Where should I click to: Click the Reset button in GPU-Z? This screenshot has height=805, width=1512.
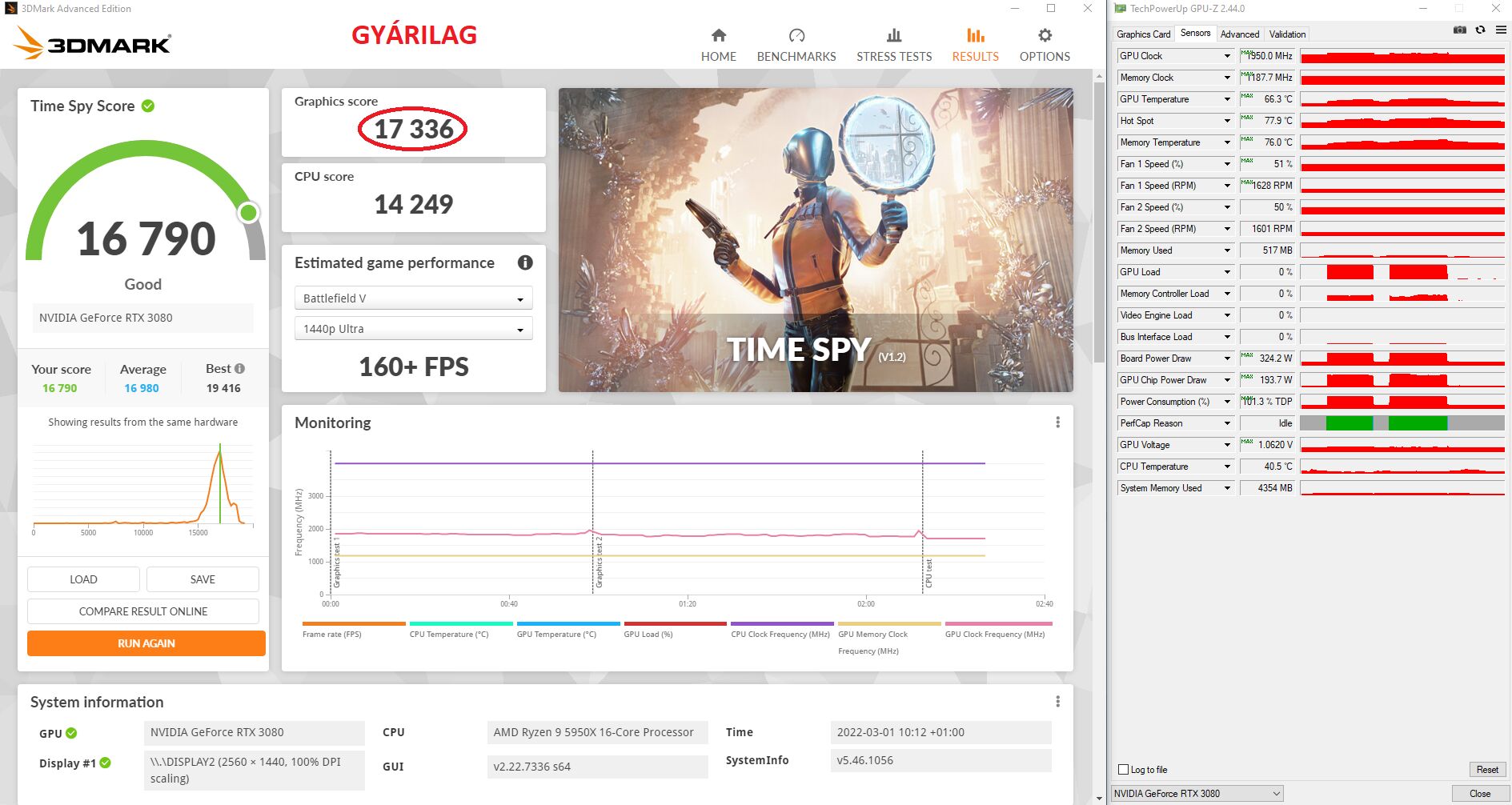1487,770
